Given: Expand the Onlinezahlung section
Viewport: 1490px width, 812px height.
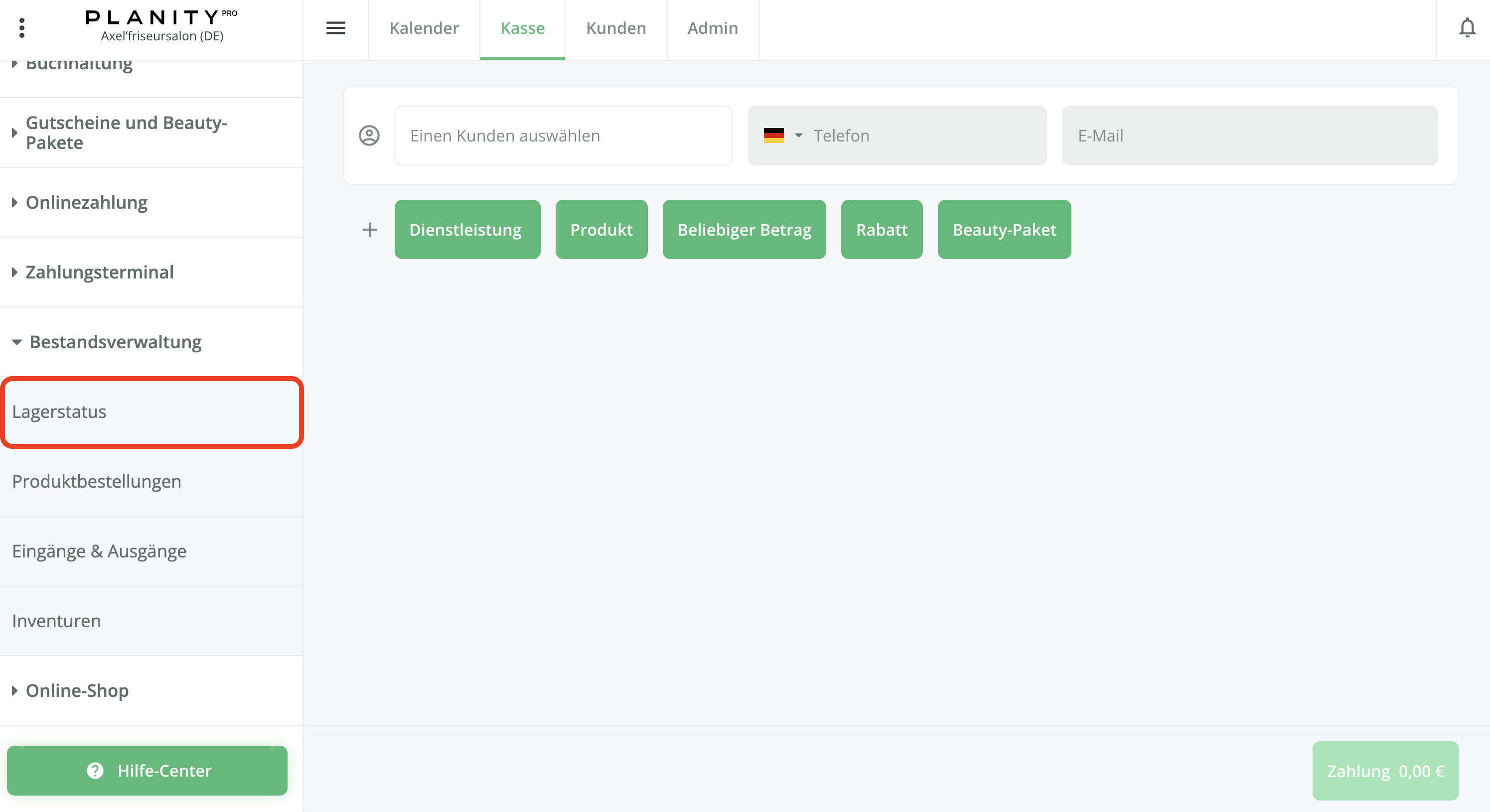Looking at the screenshot, I should pyautogui.click(x=87, y=202).
